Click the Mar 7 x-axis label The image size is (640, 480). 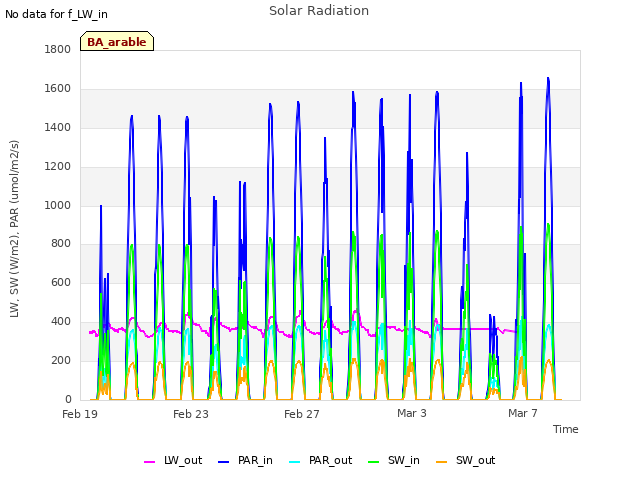pos(522,413)
